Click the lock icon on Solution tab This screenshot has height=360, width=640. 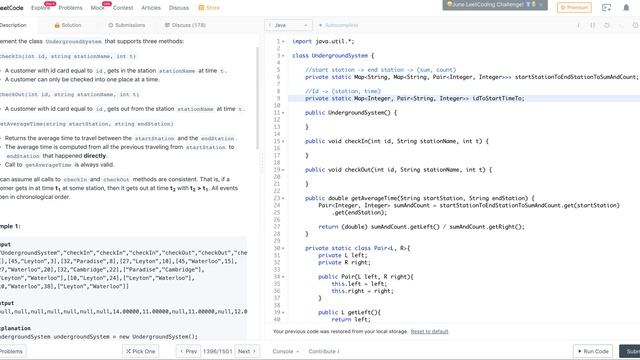tap(57, 25)
